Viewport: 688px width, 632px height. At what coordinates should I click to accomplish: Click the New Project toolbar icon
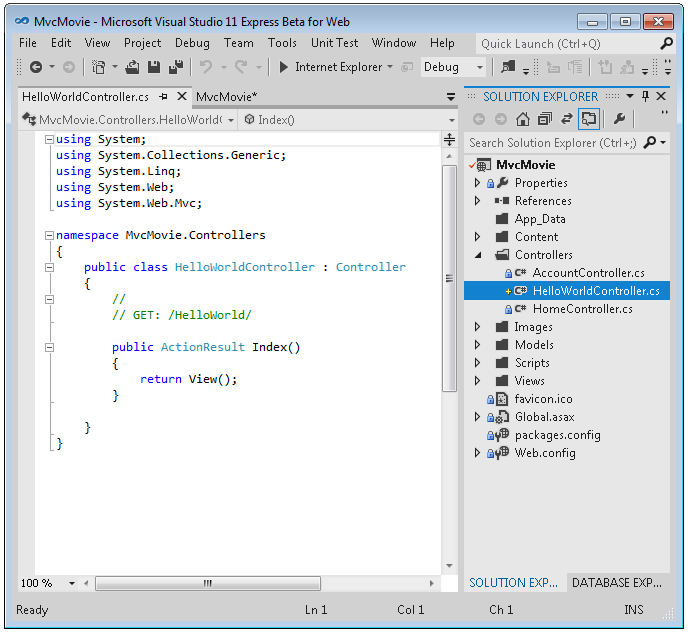[x=99, y=67]
